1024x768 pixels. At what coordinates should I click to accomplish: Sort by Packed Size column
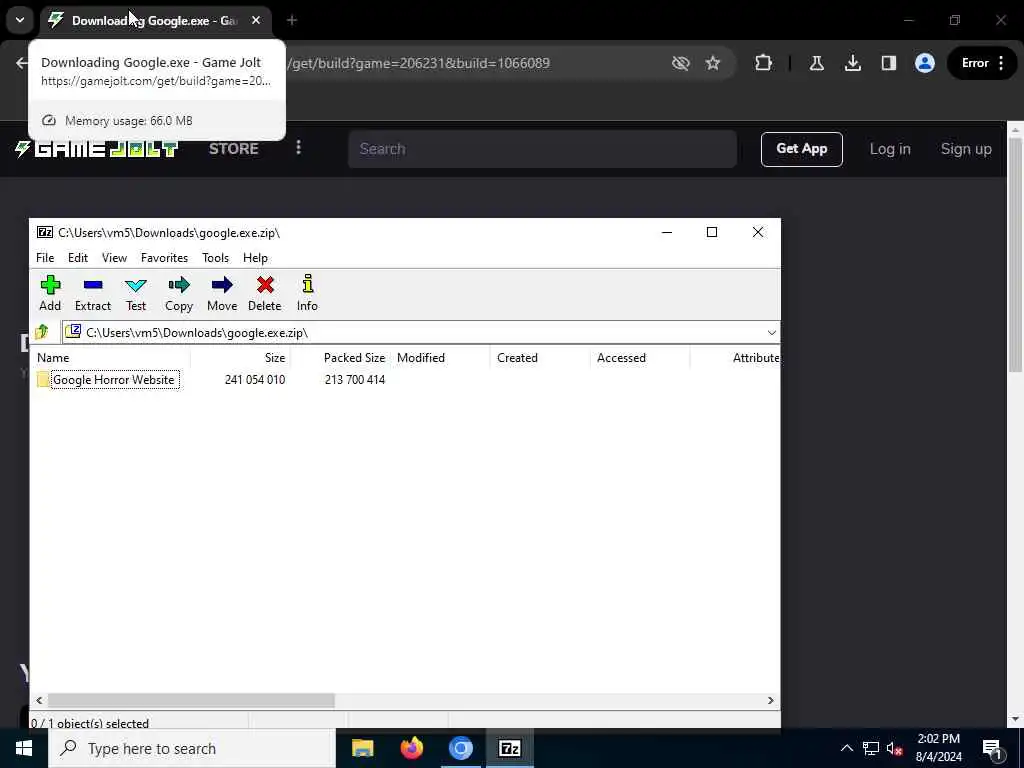340,358
